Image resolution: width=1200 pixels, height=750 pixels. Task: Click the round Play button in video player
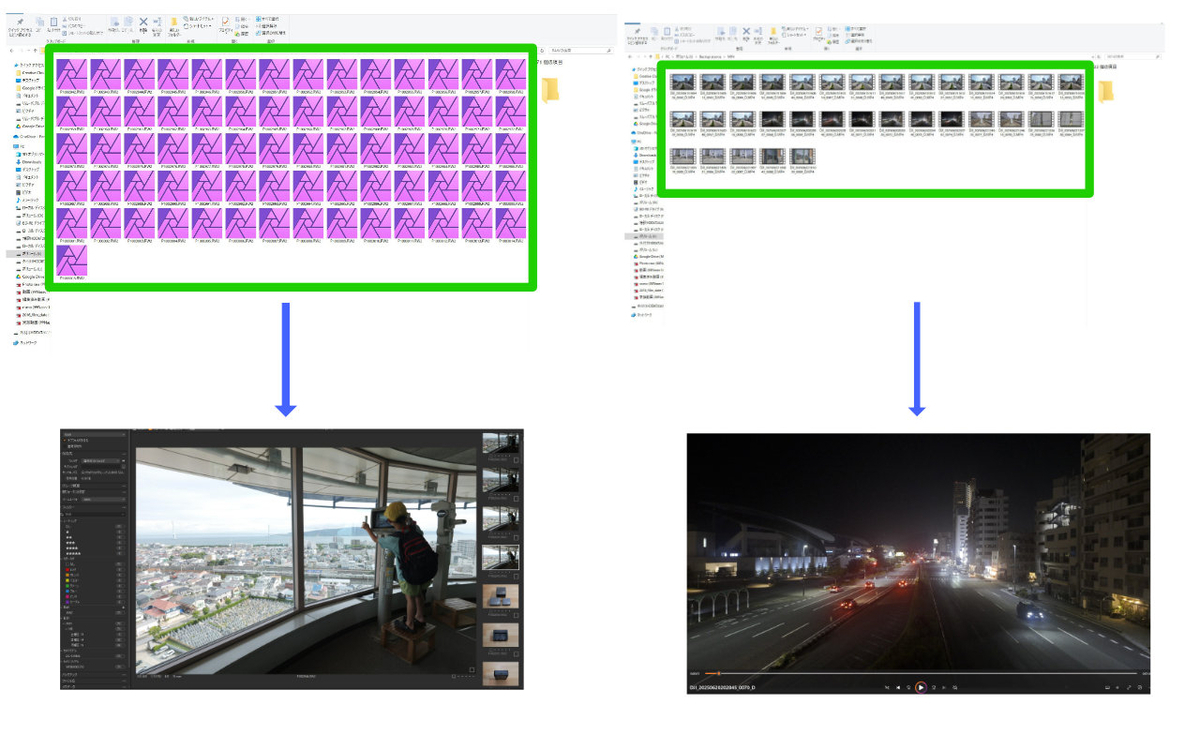(x=921, y=688)
